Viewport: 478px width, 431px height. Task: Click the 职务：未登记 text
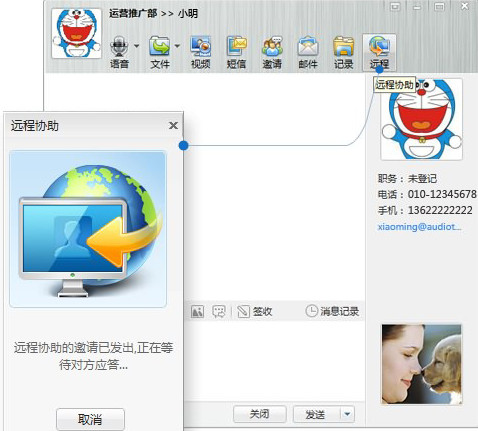[407, 178]
